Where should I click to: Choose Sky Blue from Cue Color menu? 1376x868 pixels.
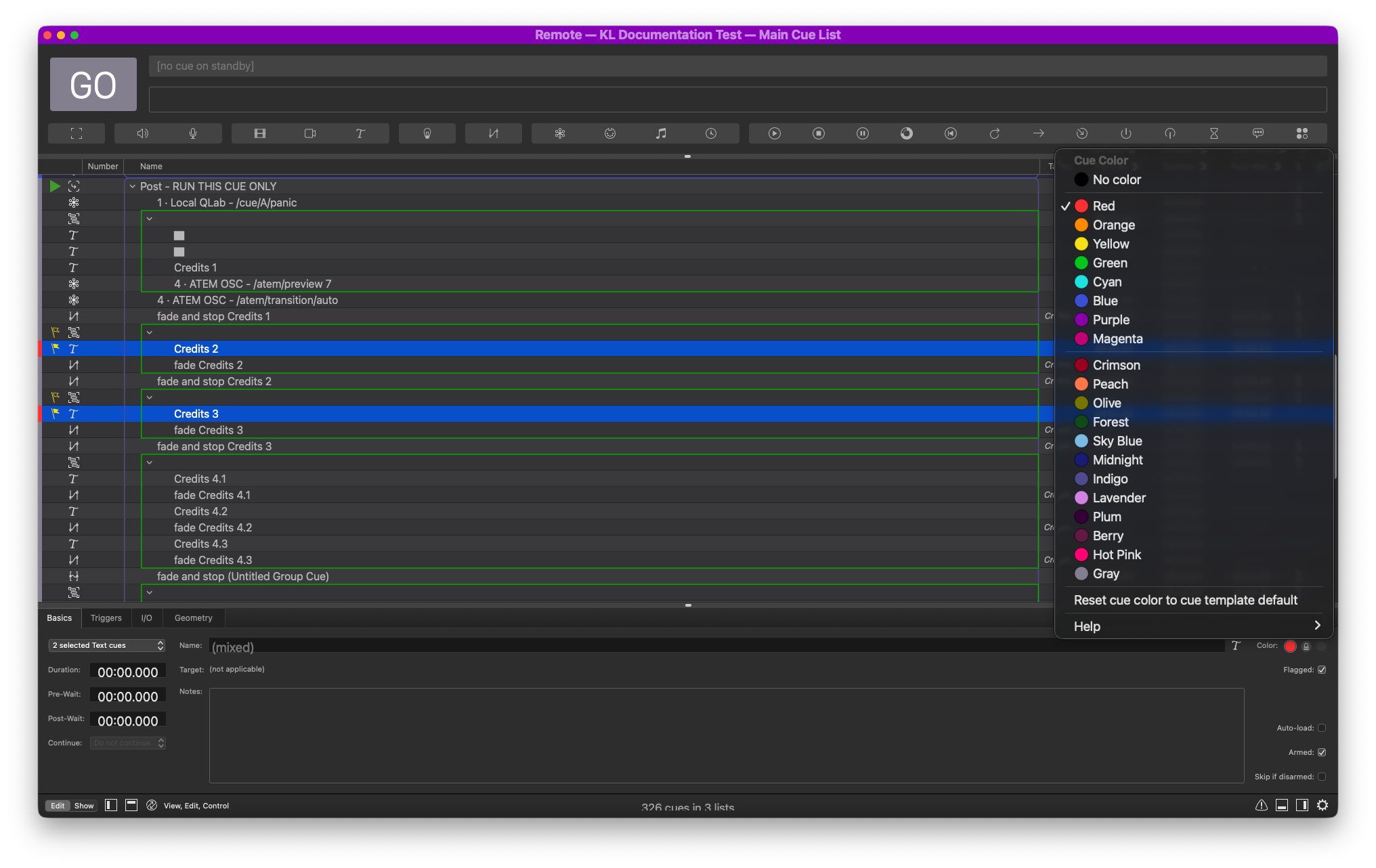1117,441
